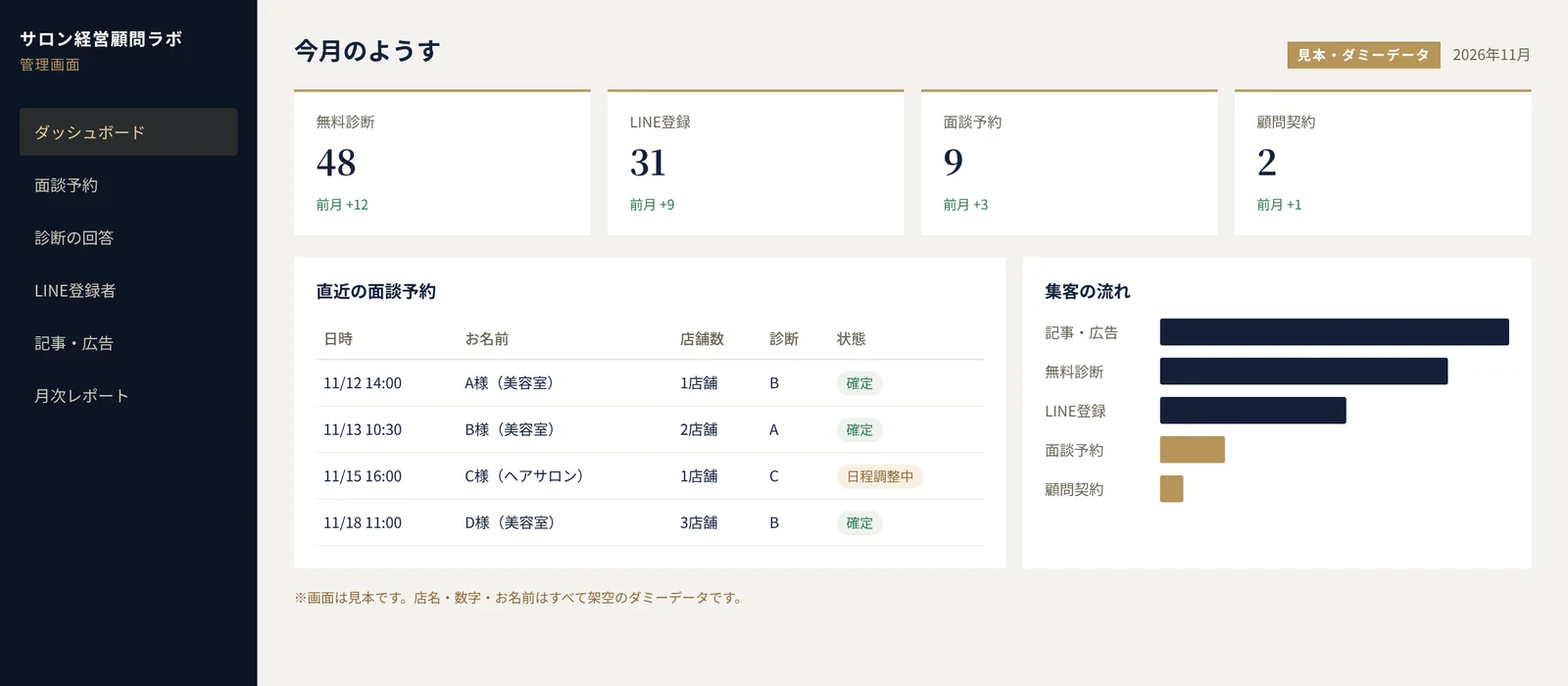Click the gold 面談予約 funnel bar
1568x686 pixels.
pyautogui.click(x=1193, y=450)
